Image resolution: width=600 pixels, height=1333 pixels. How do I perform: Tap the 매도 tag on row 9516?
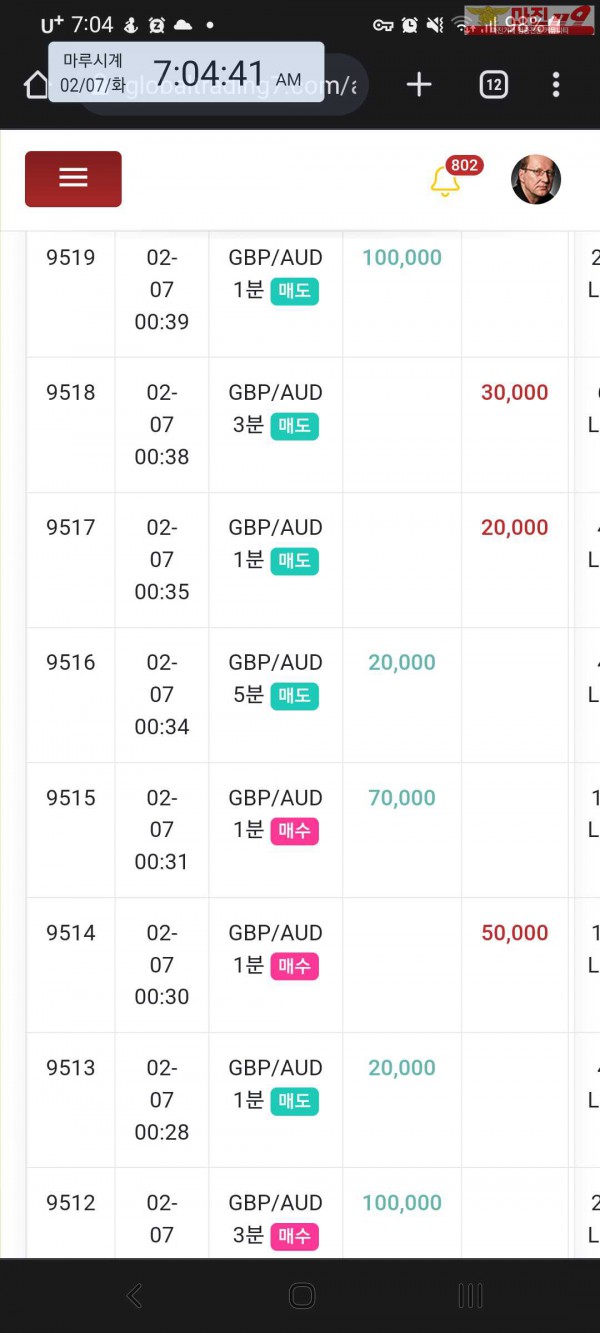click(294, 696)
